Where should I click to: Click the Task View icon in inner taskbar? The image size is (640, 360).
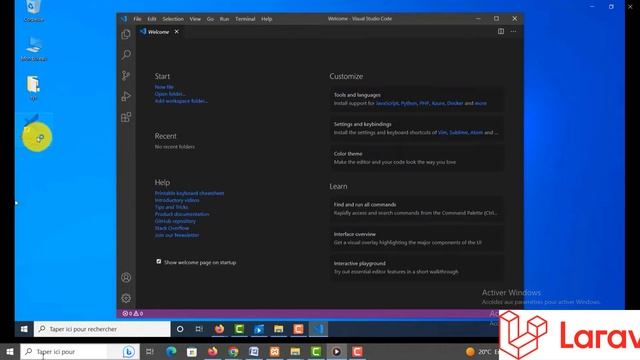point(199,329)
